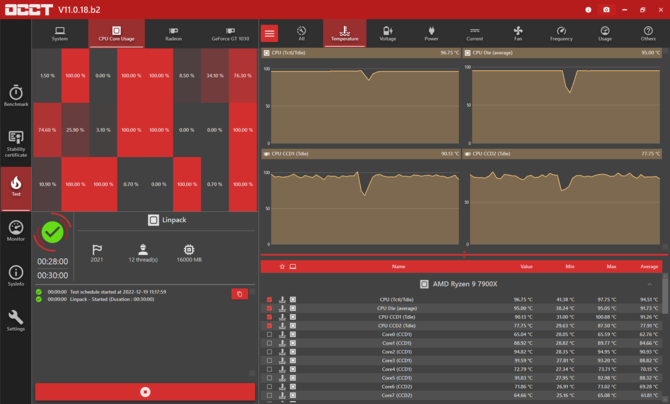Open SysInfo in the sidebar
The width and height of the screenshot is (670, 404).
[16, 276]
